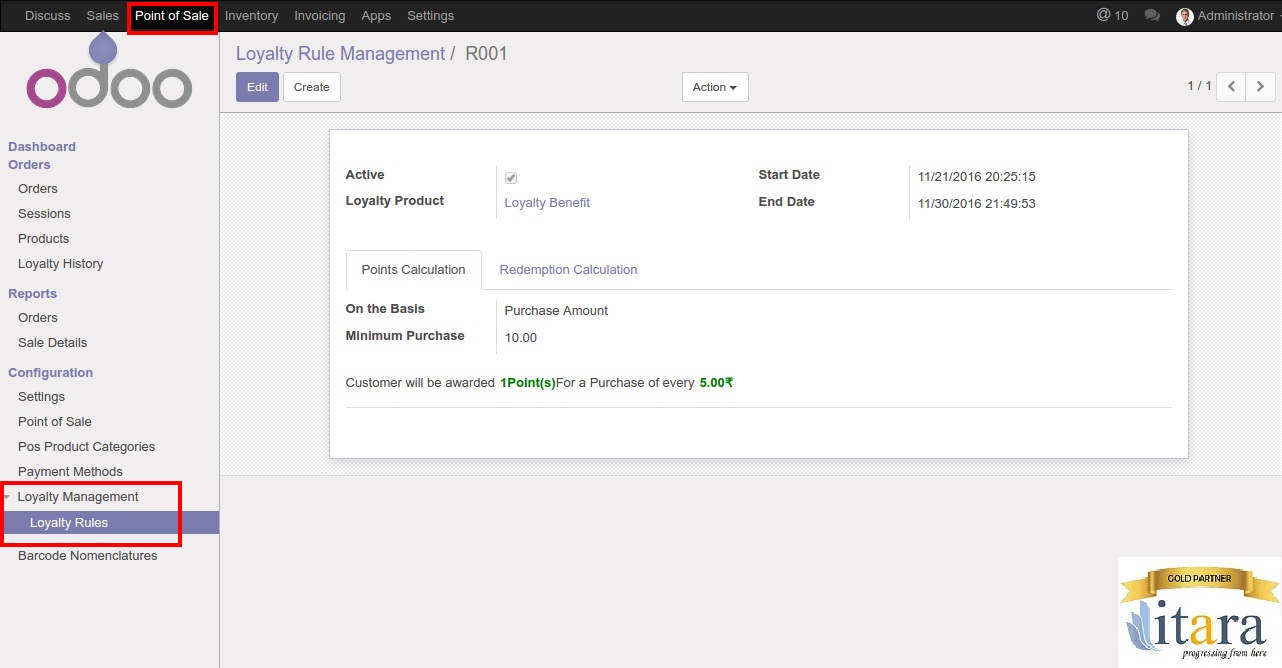
Task: Click the green 1Point(s) text
Action: click(x=528, y=383)
